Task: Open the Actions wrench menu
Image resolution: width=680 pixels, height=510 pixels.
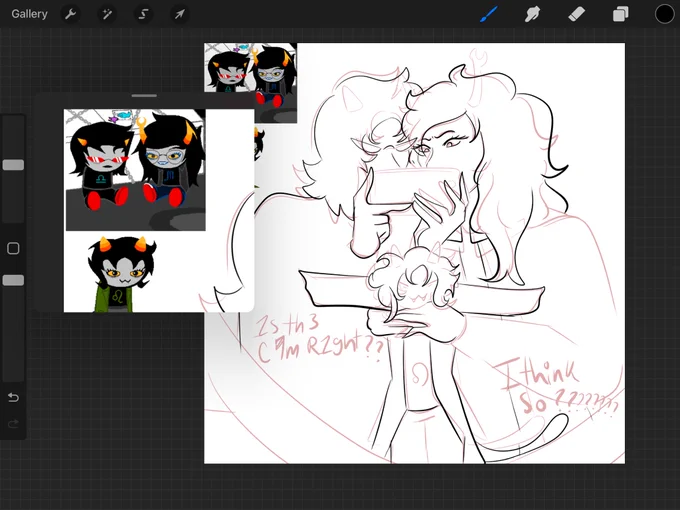Action: click(x=70, y=14)
